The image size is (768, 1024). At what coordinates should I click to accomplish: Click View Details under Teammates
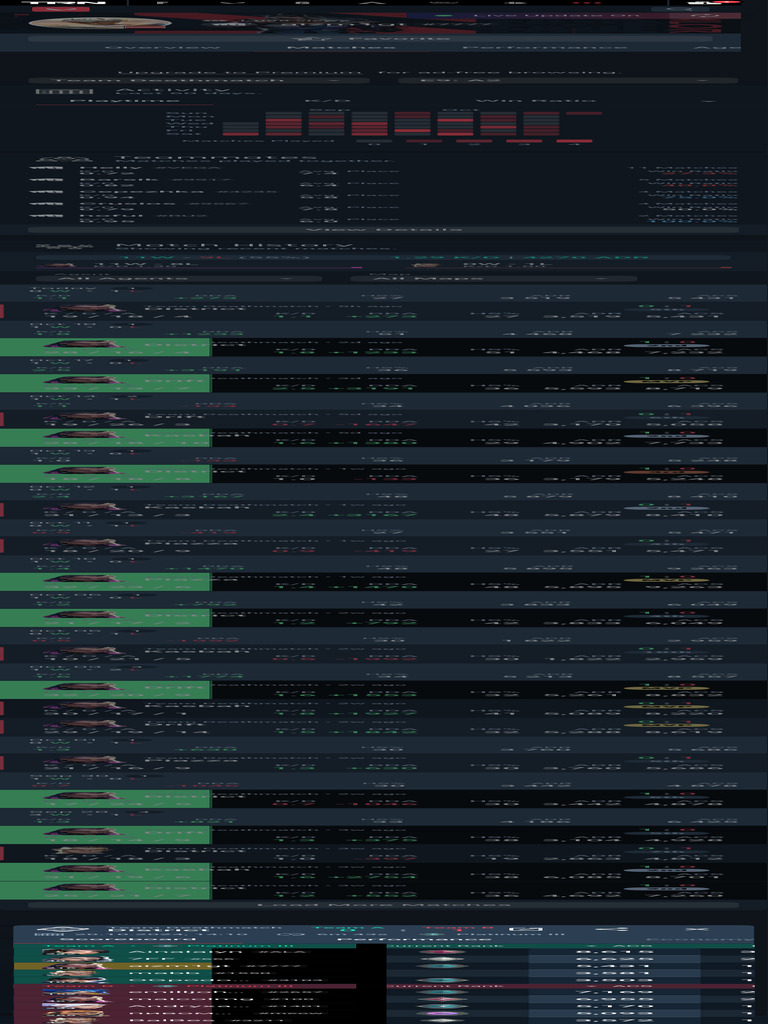[x=383, y=230]
